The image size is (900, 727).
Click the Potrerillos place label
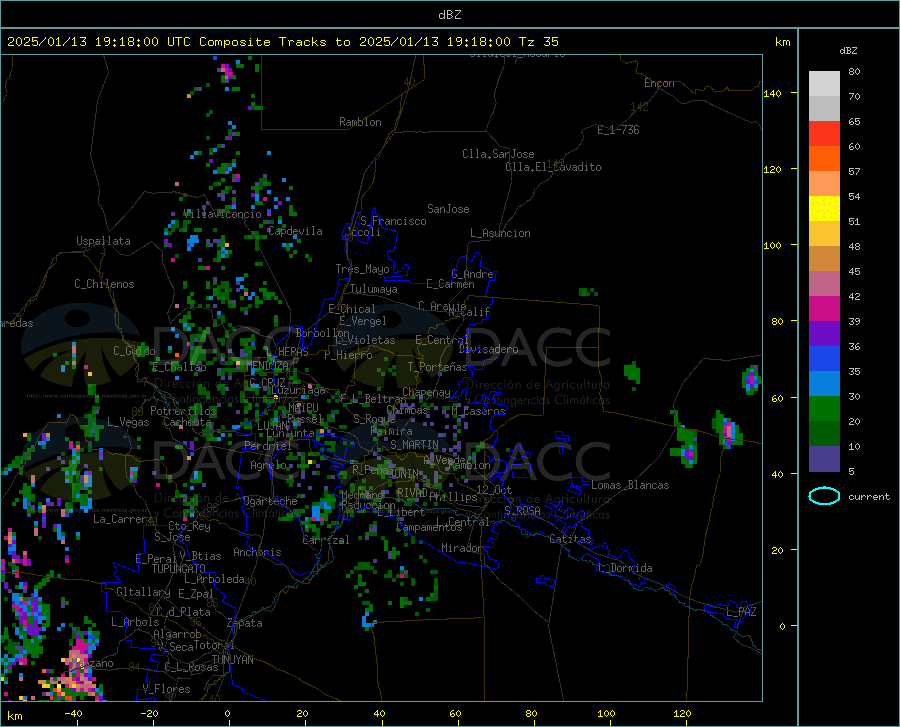tap(183, 411)
